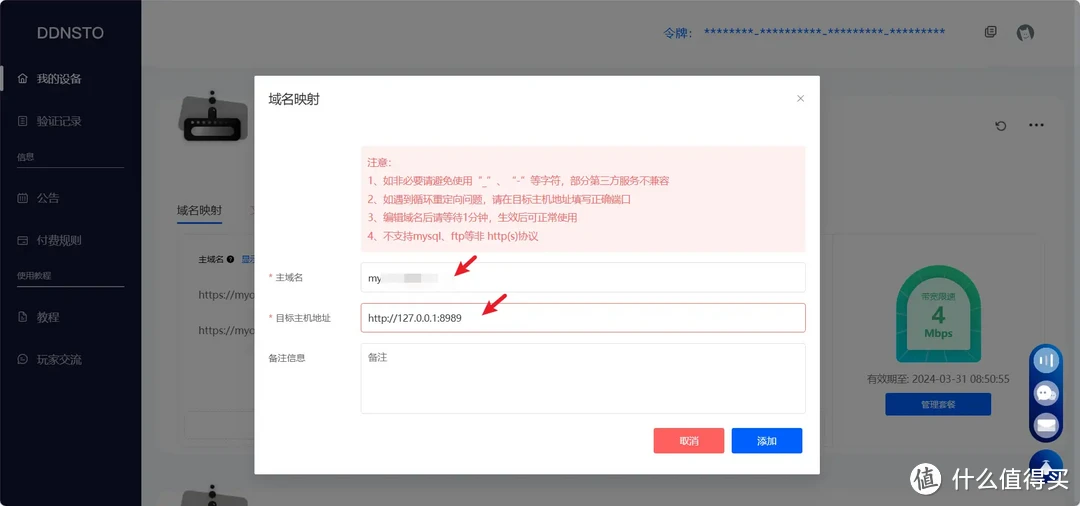The image size is (1080, 506).
Task: Click the help icon next to 主域名 header
Action: [x=230, y=260]
